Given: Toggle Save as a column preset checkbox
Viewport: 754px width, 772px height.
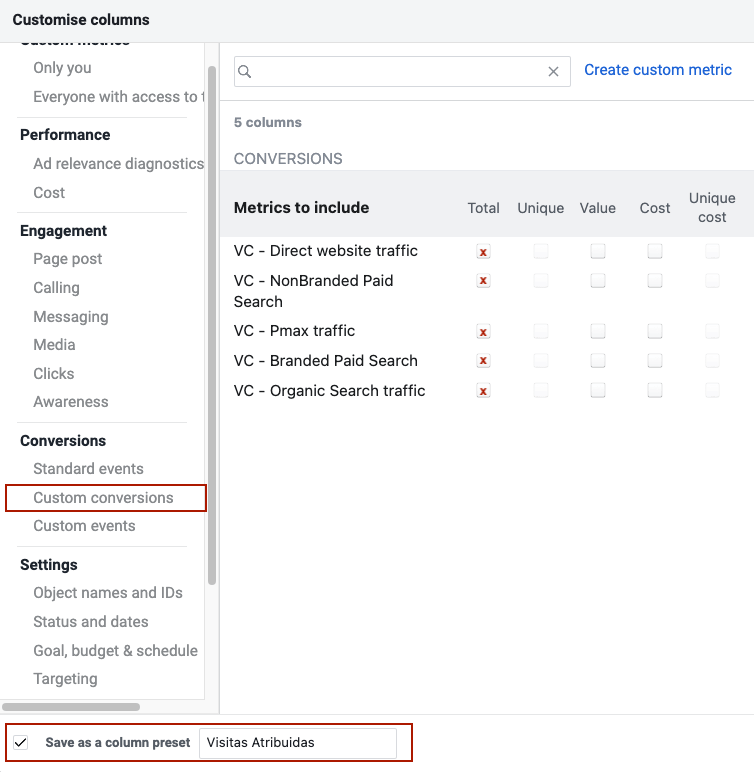Looking at the screenshot, I should tap(21, 742).
